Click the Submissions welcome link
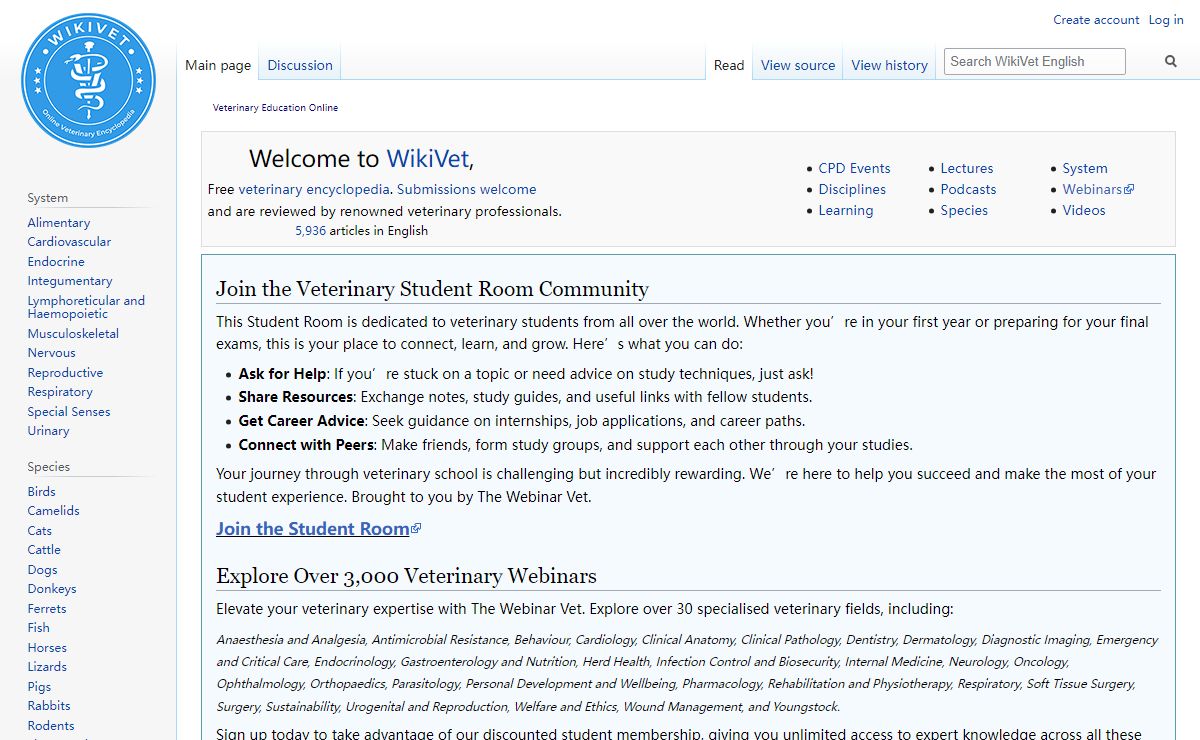Viewport: 1200px width, 740px height. click(466, 189)
